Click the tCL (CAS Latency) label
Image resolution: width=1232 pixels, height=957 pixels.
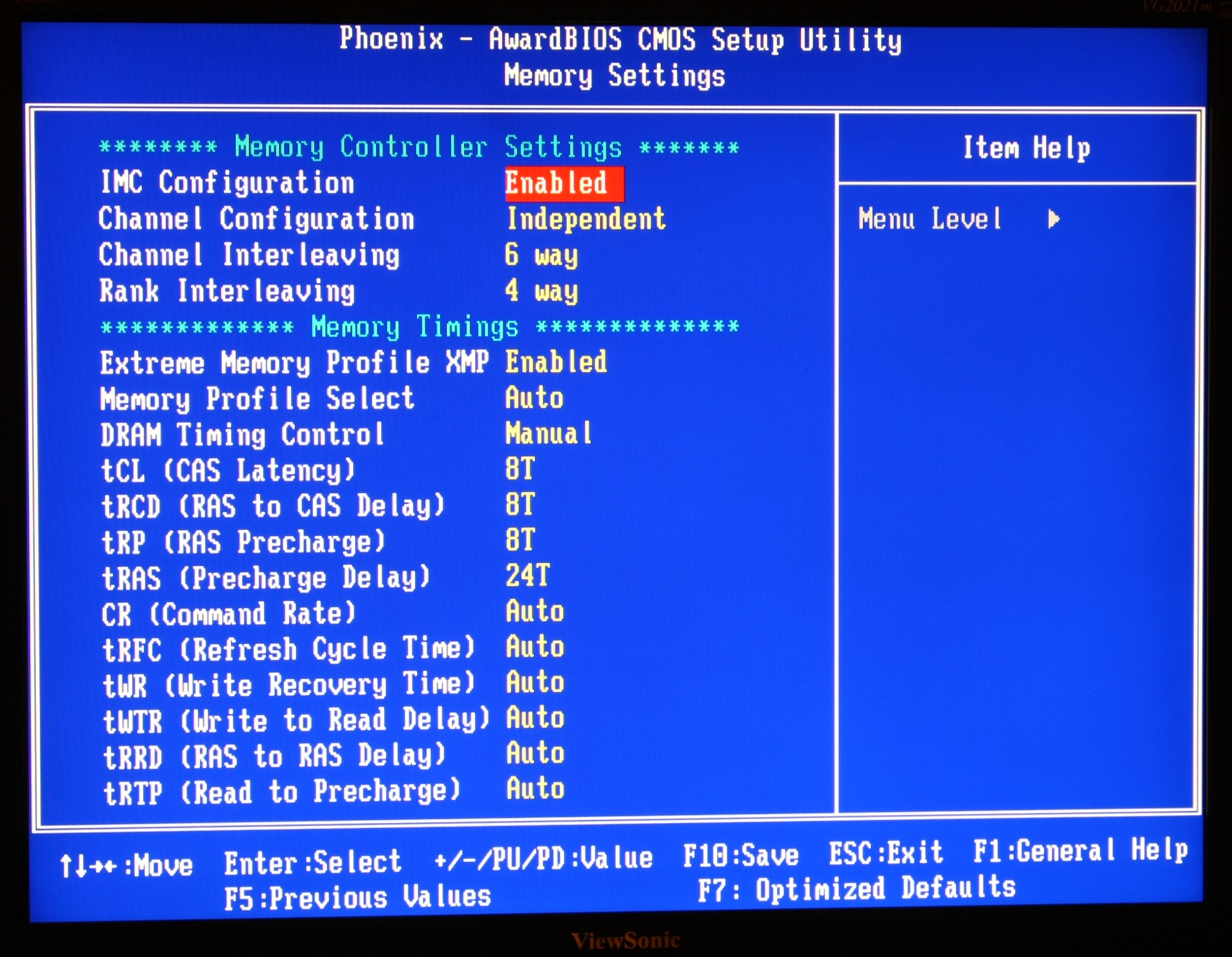coord(228,471)
